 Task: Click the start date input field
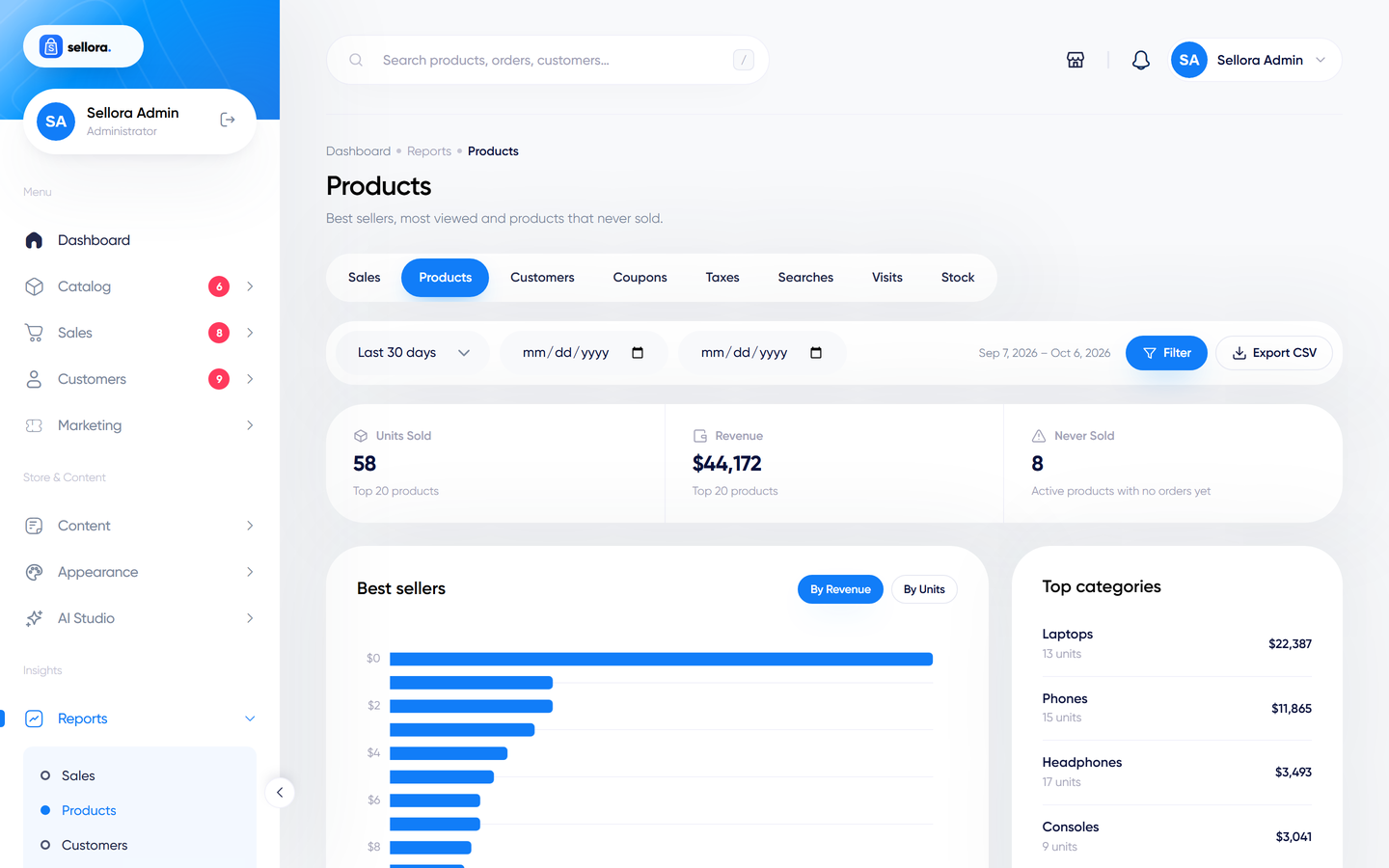[584, 353]
